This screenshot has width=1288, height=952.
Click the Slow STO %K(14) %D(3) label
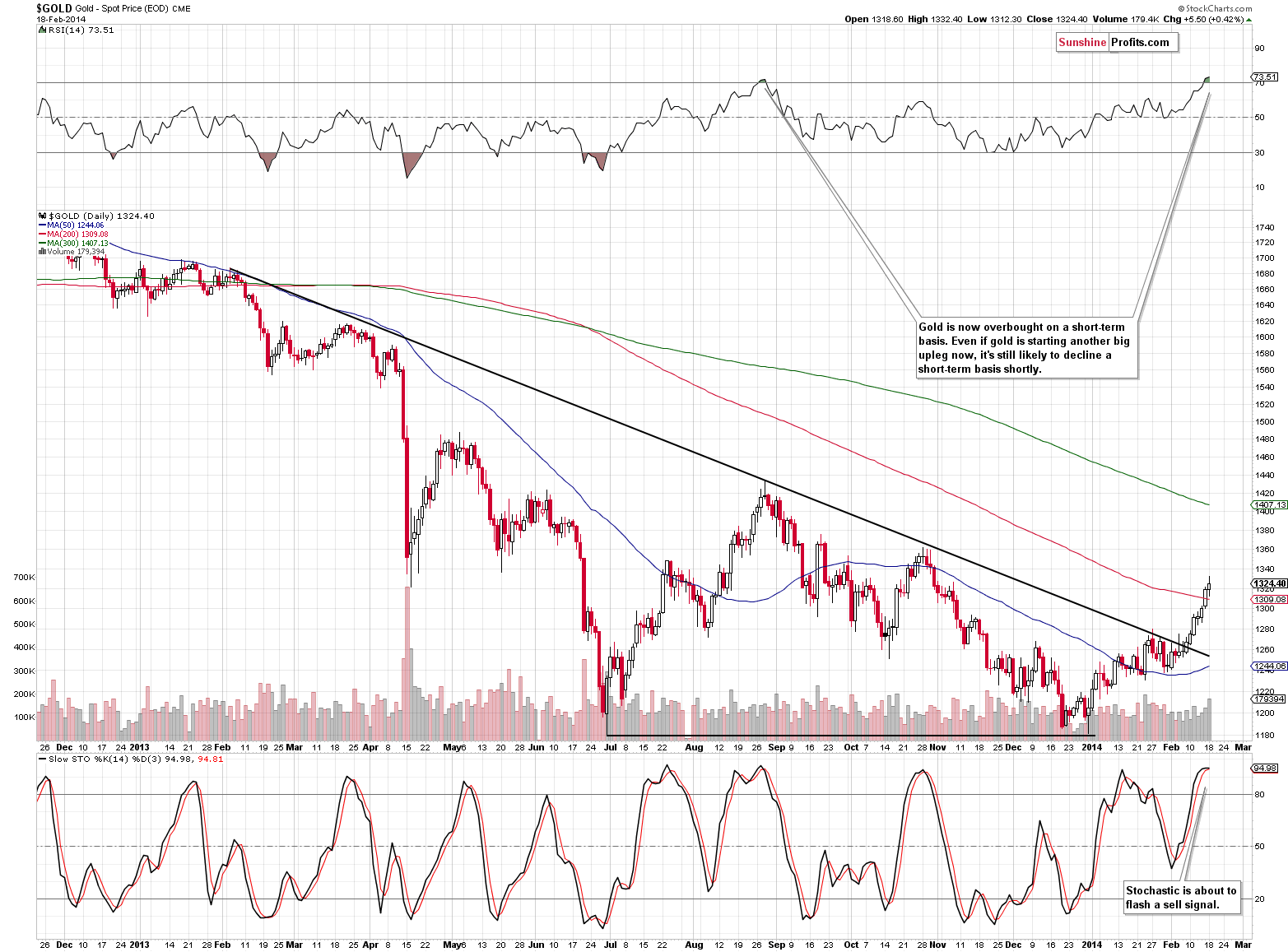point(105,759)
